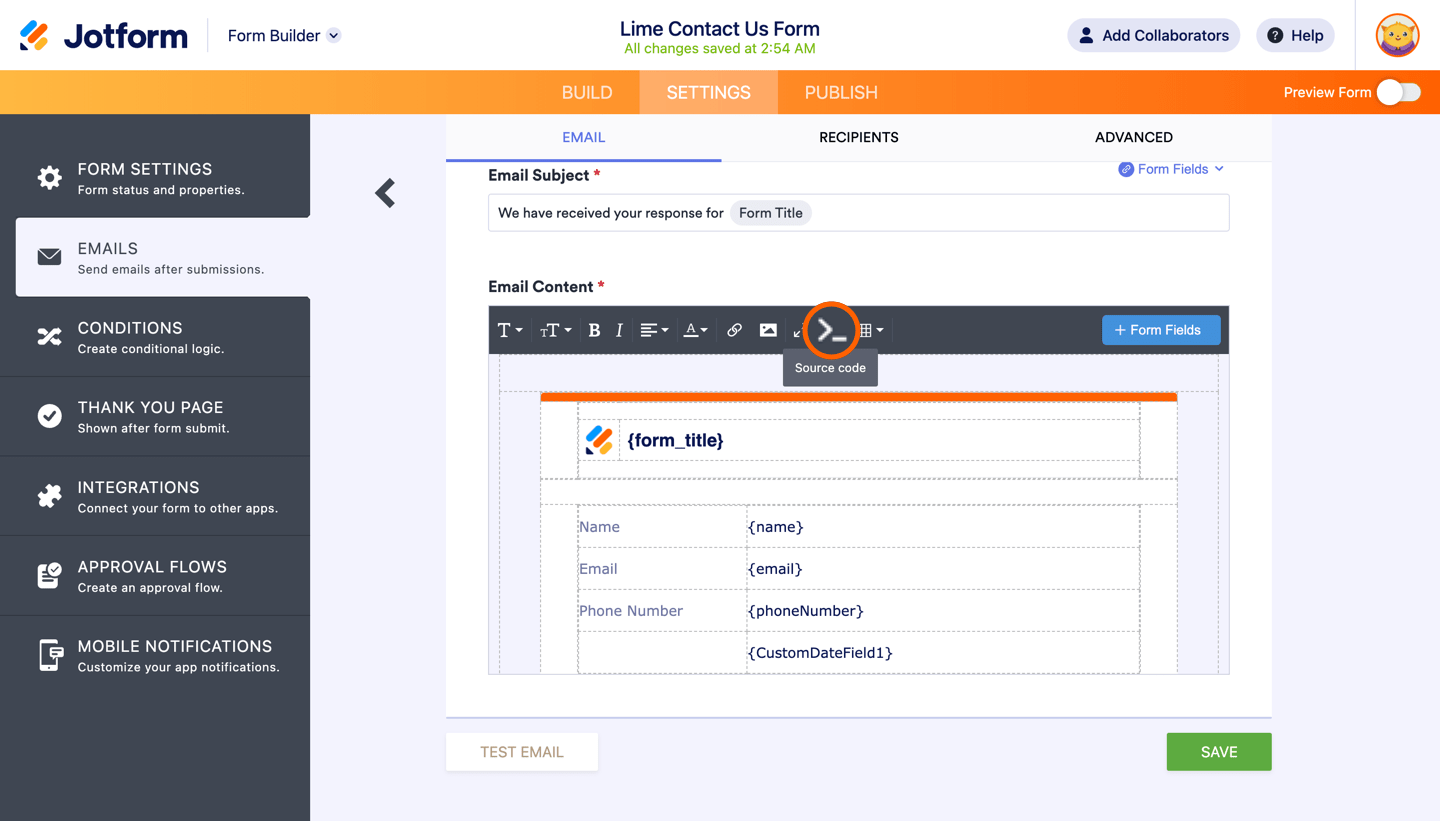Open Form Settings via the gear icon
This screenshot has height=821, width=1440.
tap(49, 178)
